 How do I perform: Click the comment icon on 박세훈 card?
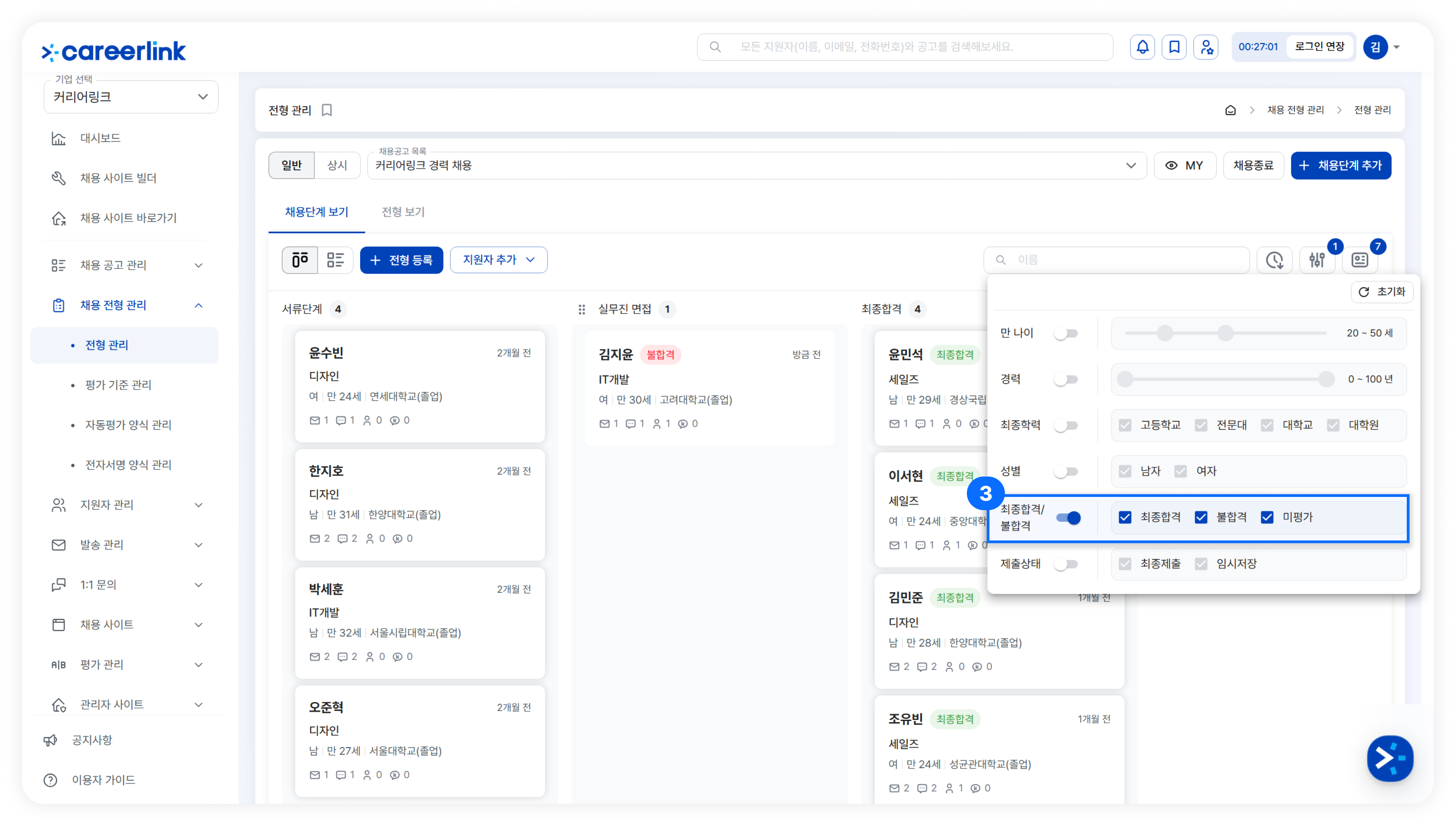[x=342, y=656]
